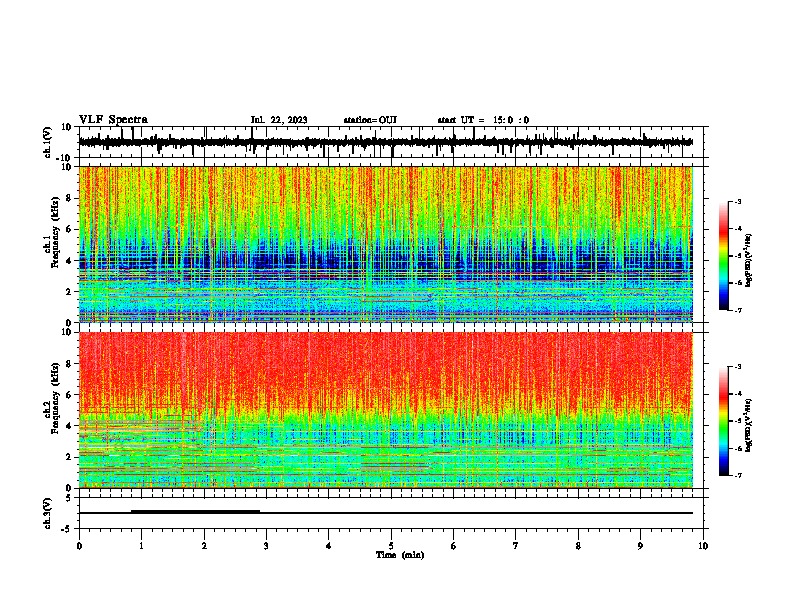
Task: Click the ch.1 spectrogram color scale bar
Action: pos(724,256)
